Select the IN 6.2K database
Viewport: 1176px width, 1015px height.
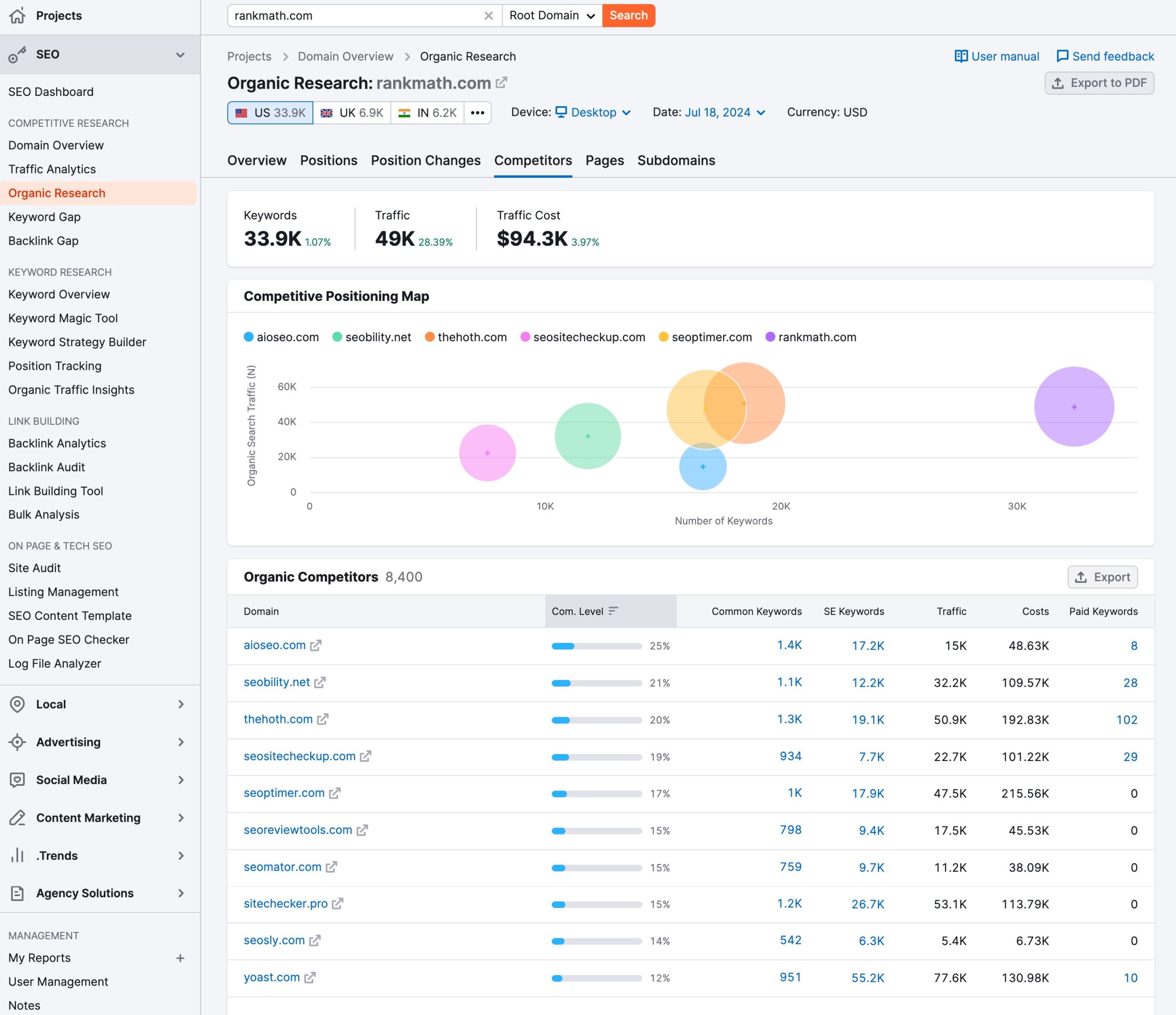(427, 113)
